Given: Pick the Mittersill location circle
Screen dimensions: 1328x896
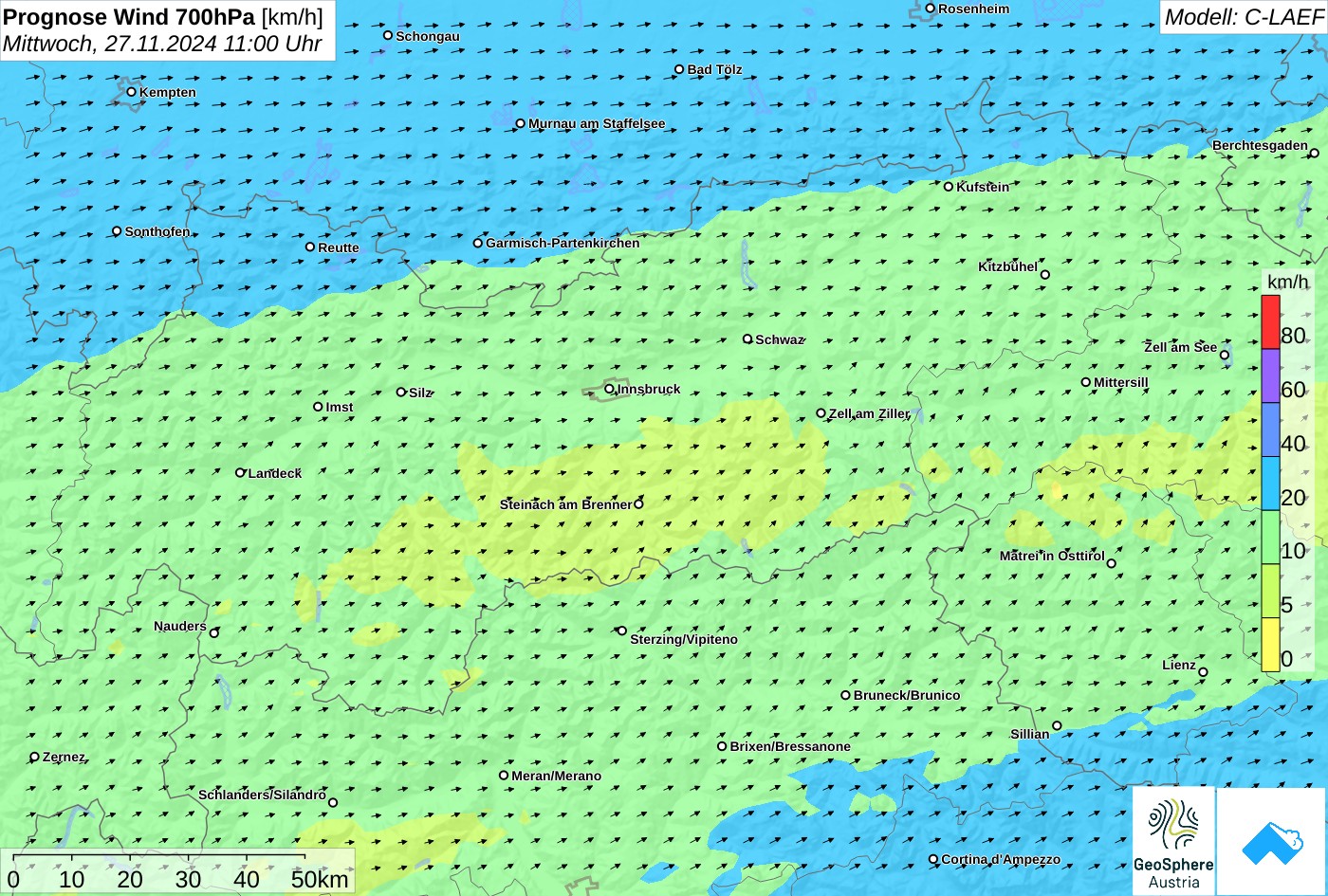Looking at the screenshot, I should point(1086,382).
